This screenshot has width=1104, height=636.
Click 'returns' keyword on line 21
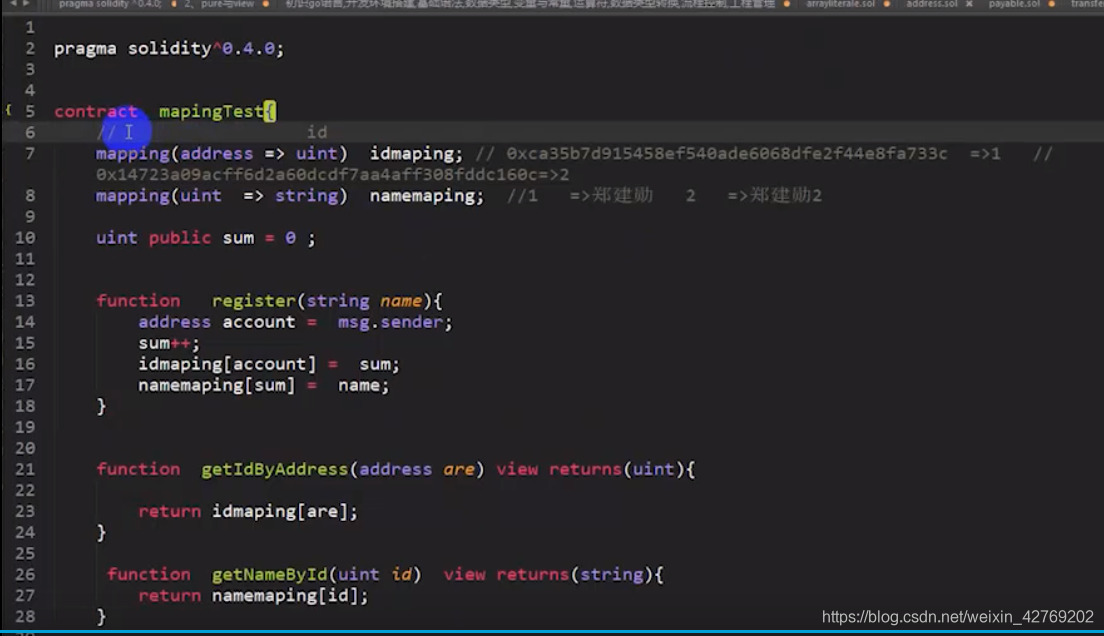tap(585, 469)
